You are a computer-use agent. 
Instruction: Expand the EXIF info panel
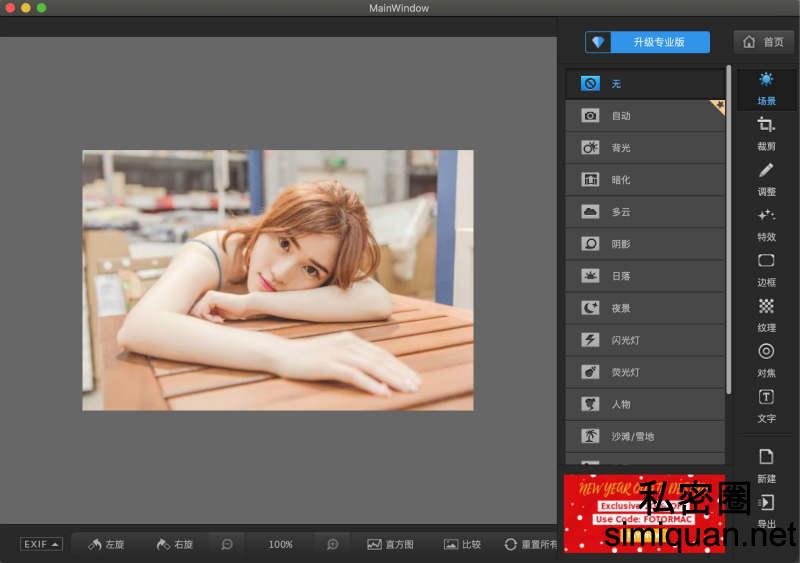coord(42,544)
